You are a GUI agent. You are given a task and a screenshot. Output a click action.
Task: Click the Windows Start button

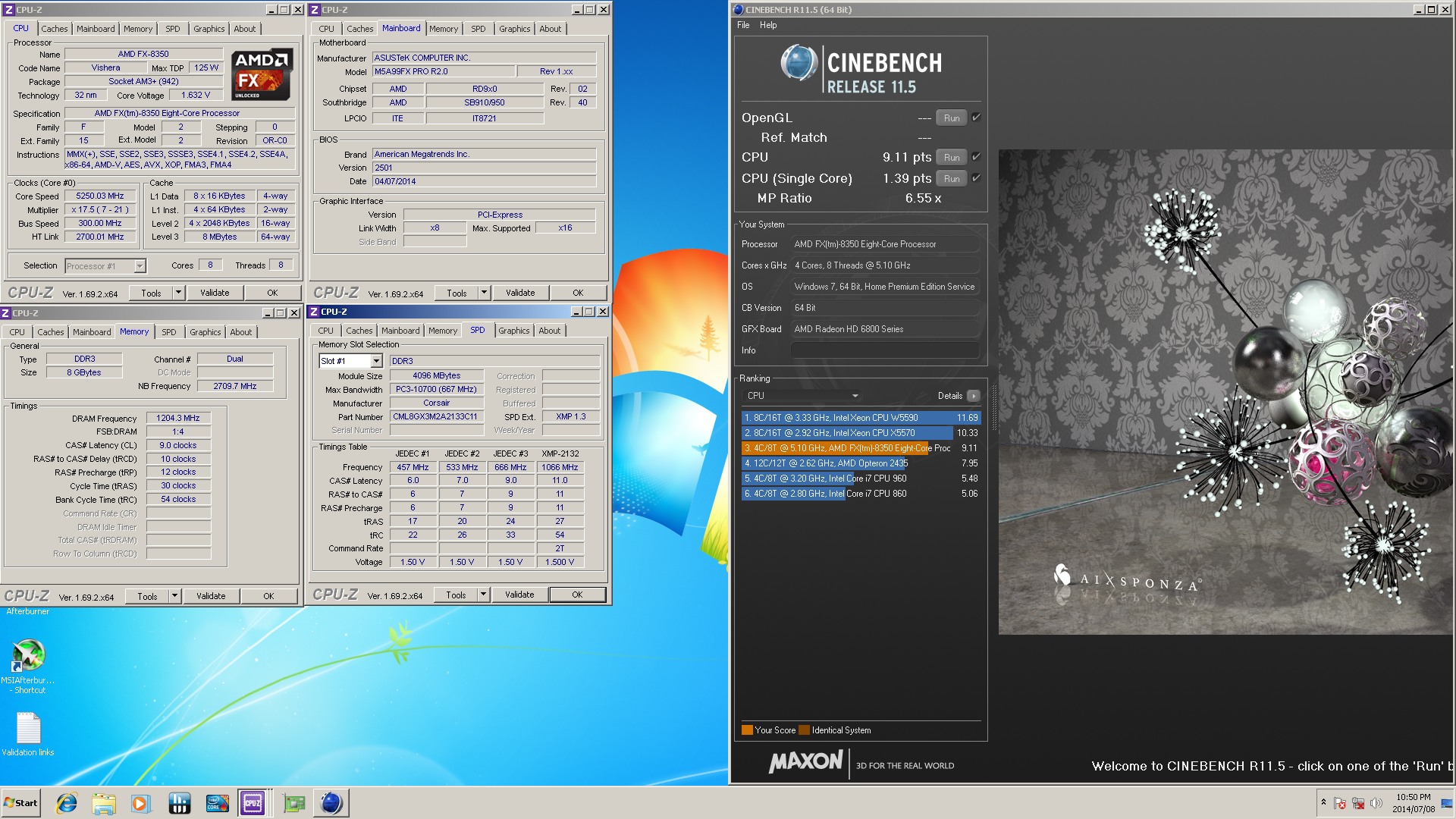[20, 803]
